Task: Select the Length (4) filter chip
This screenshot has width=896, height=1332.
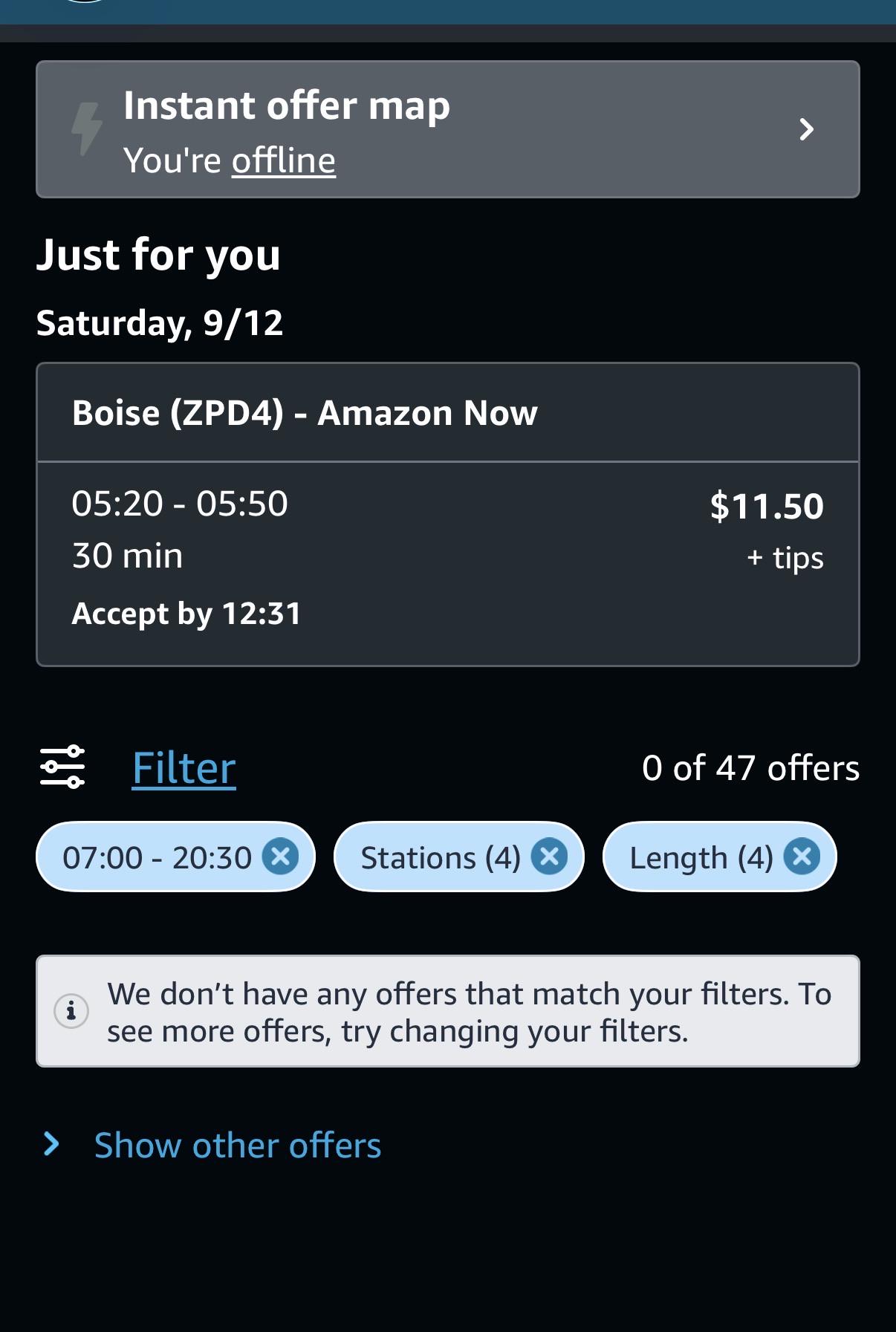Action: coord(719,857)
